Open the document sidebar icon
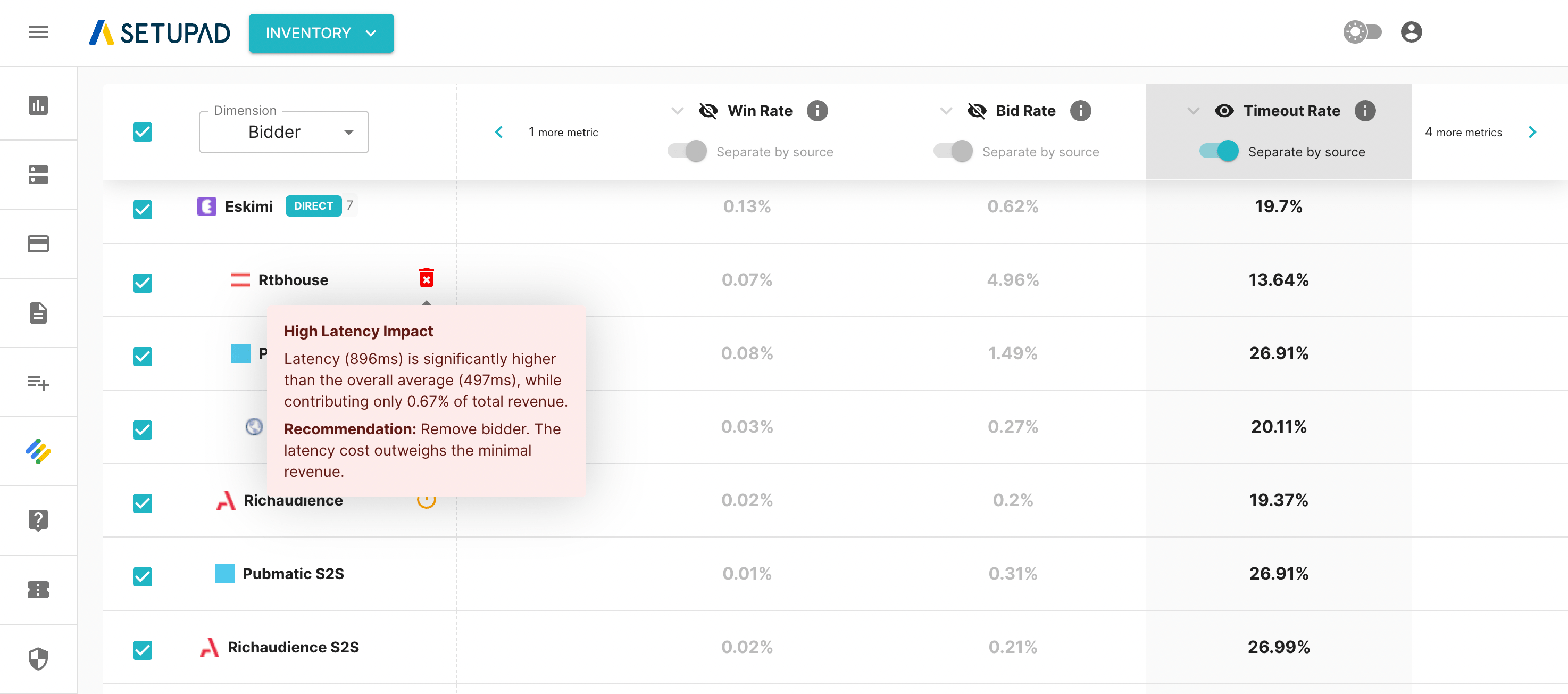This screenshot has height=694, width=1568. pos(38,313)
